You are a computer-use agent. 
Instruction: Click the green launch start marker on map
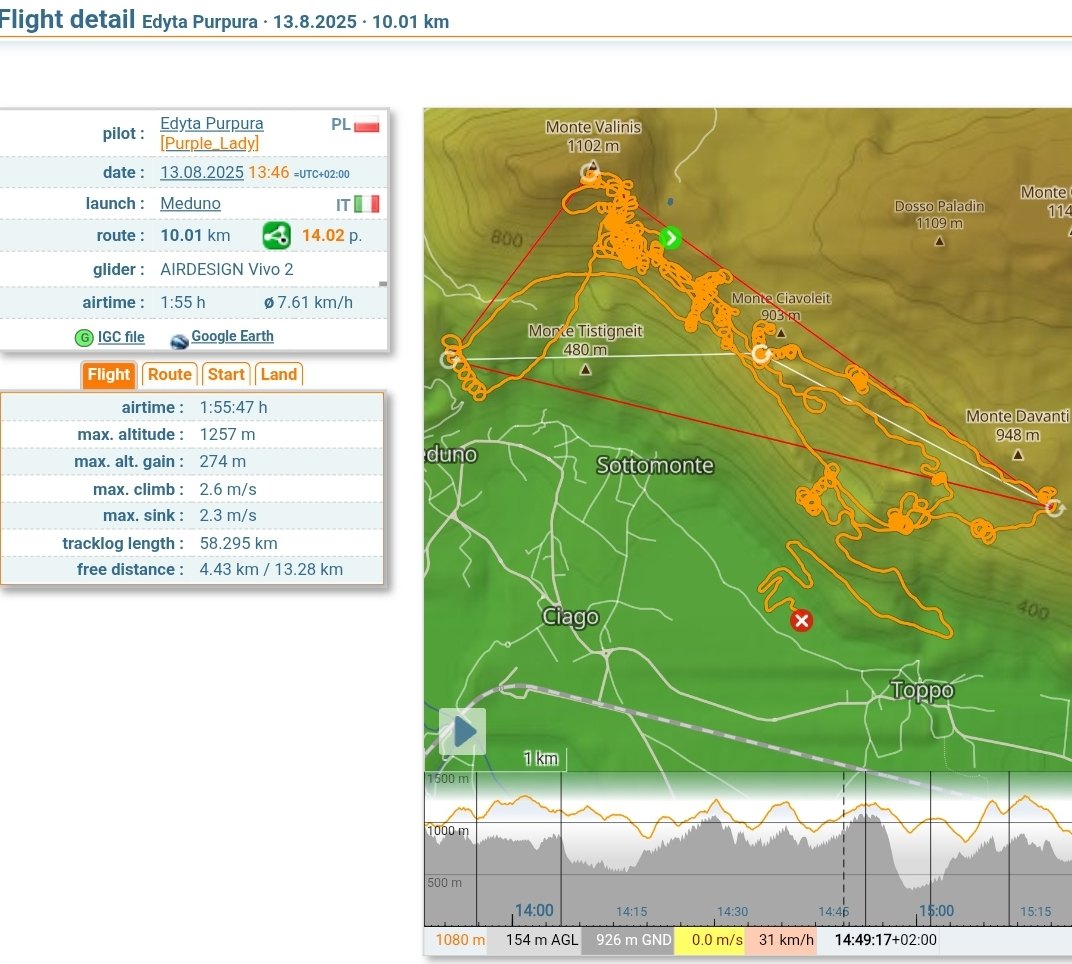tap(670, 238)
